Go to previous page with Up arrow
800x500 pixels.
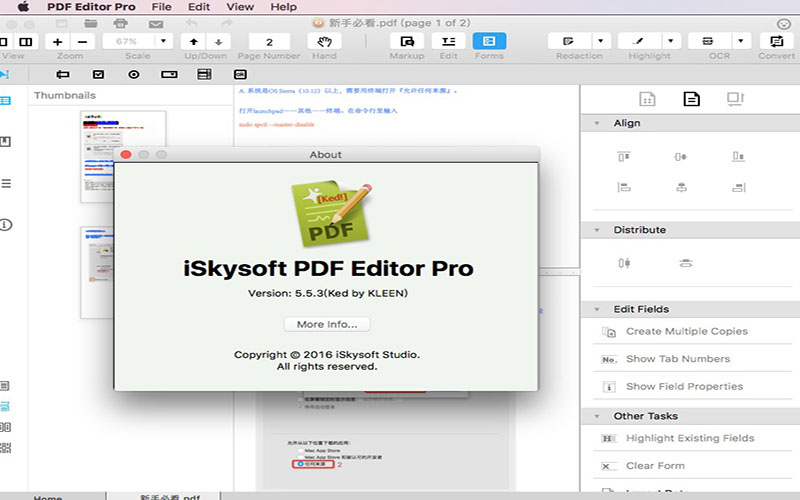point(193,42)
